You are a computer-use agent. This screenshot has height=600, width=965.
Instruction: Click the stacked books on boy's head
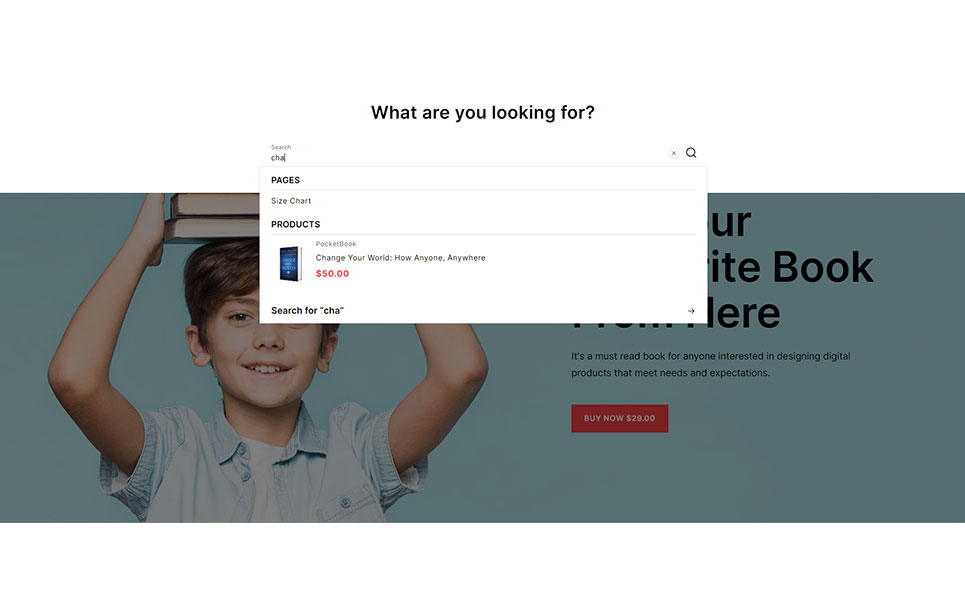(212, 217)
